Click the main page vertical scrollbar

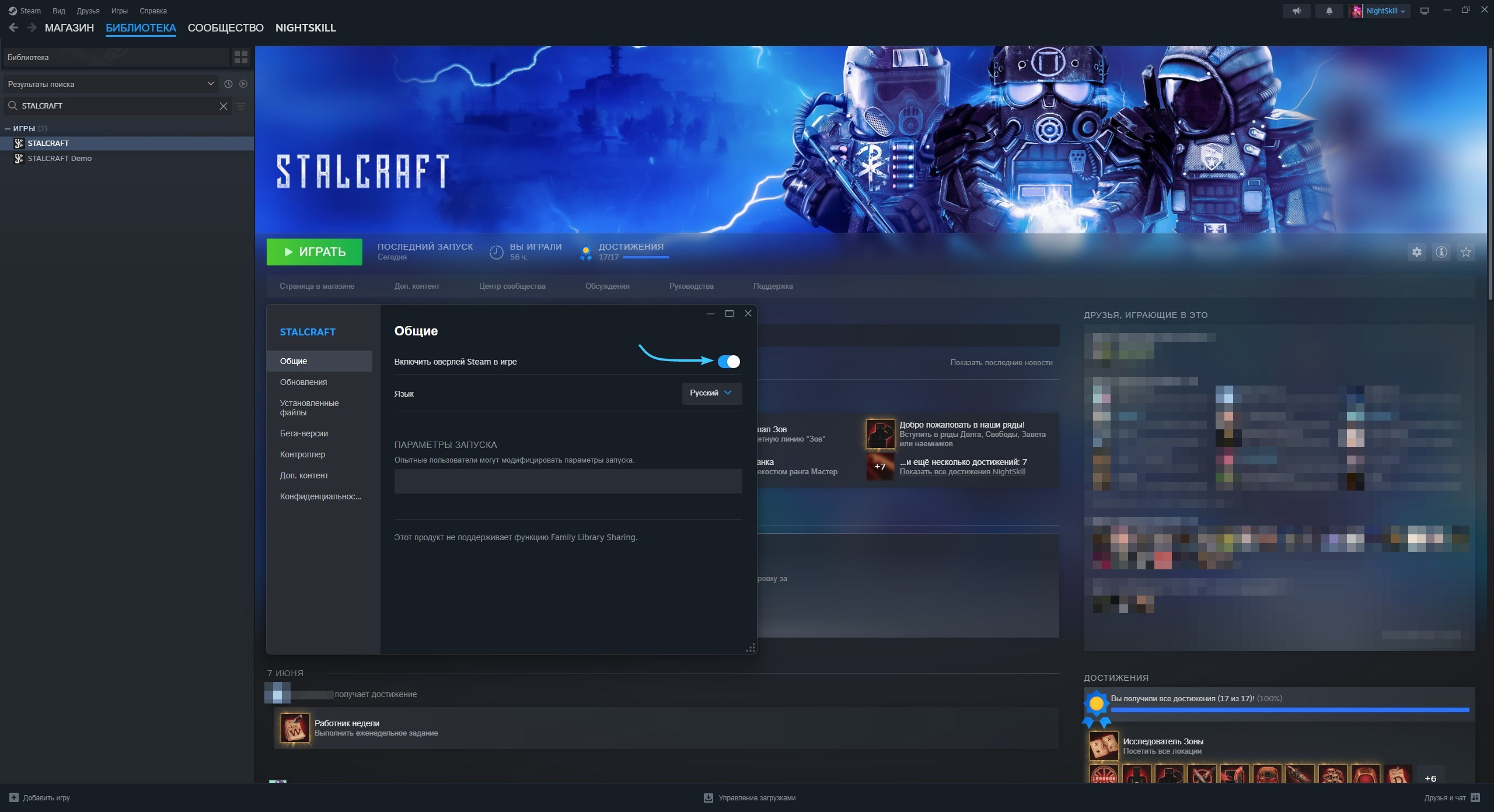(x=1490, y=175)
